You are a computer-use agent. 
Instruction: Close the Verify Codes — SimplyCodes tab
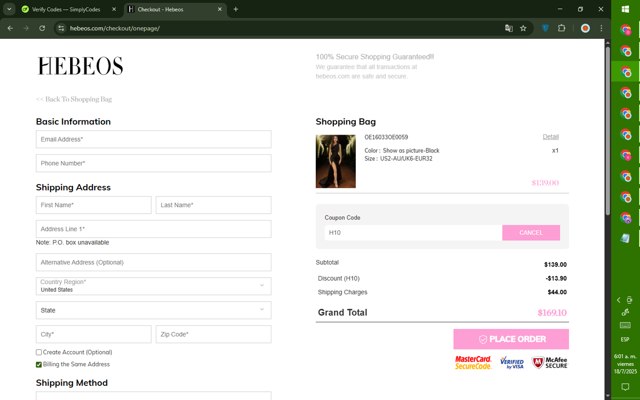114,9
